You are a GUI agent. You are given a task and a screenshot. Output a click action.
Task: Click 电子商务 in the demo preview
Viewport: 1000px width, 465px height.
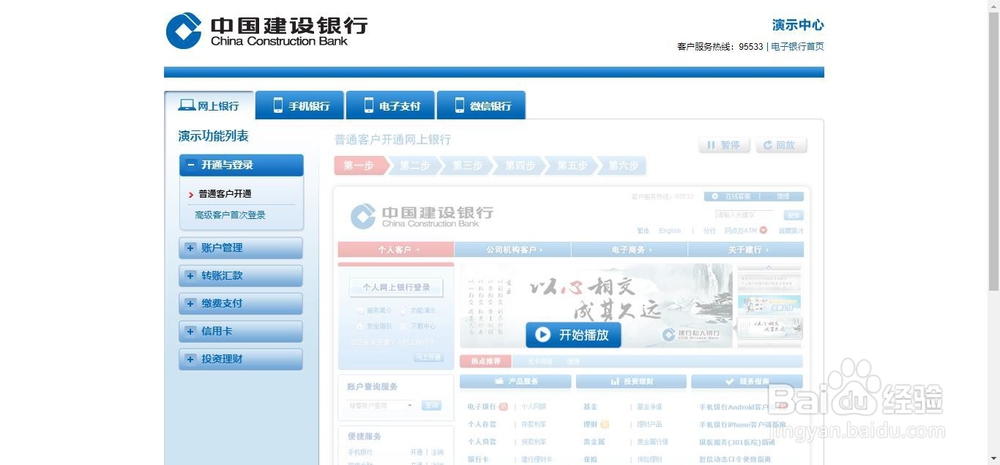tap(629, 250)
